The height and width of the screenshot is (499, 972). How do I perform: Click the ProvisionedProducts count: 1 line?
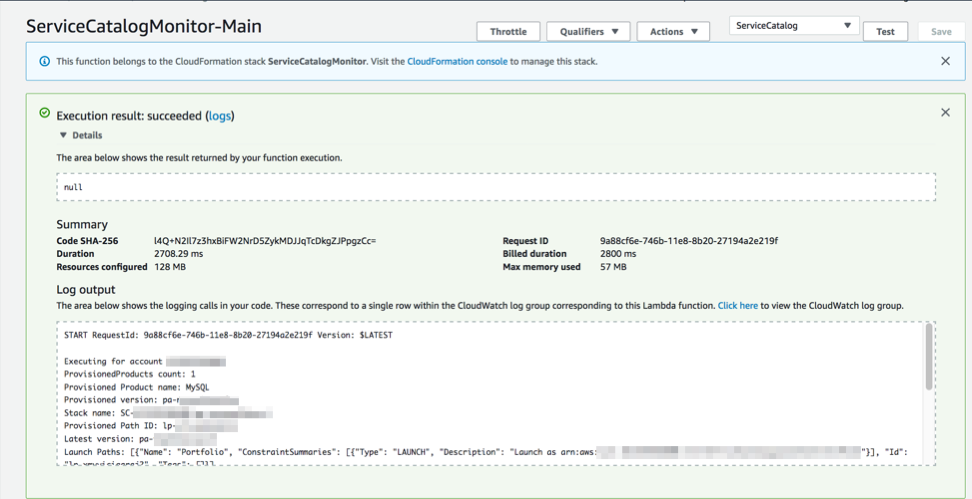coord(130,374)
